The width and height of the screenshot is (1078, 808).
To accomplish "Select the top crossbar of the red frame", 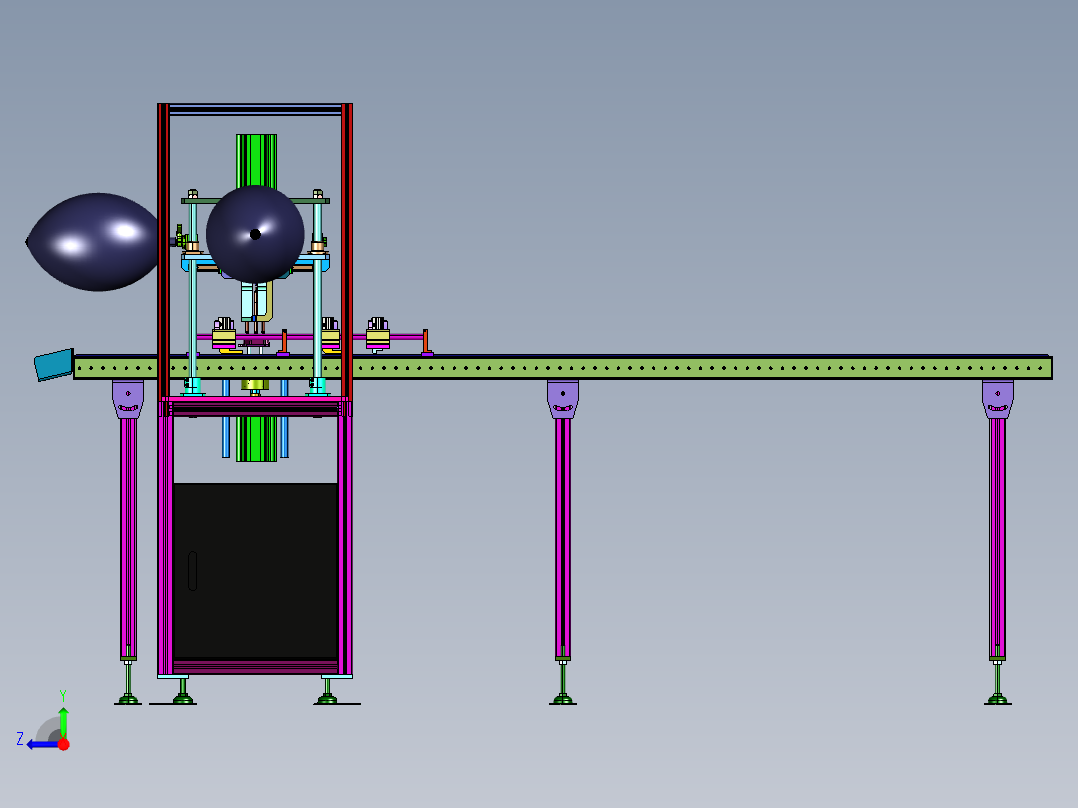I will pyautogui.click(x=255, y=109).
